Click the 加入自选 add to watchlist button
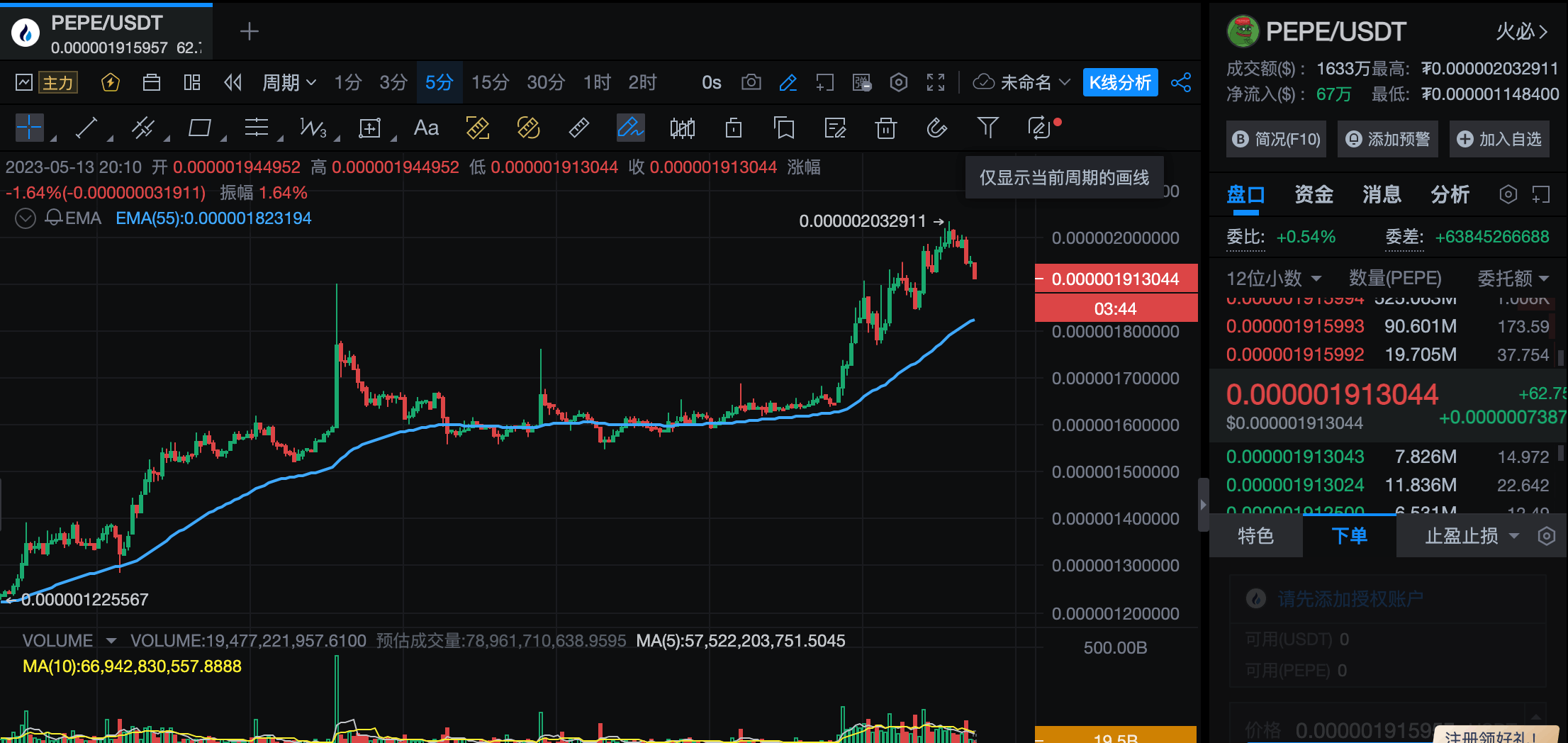1568x743 pixels. click(1499, 139)
